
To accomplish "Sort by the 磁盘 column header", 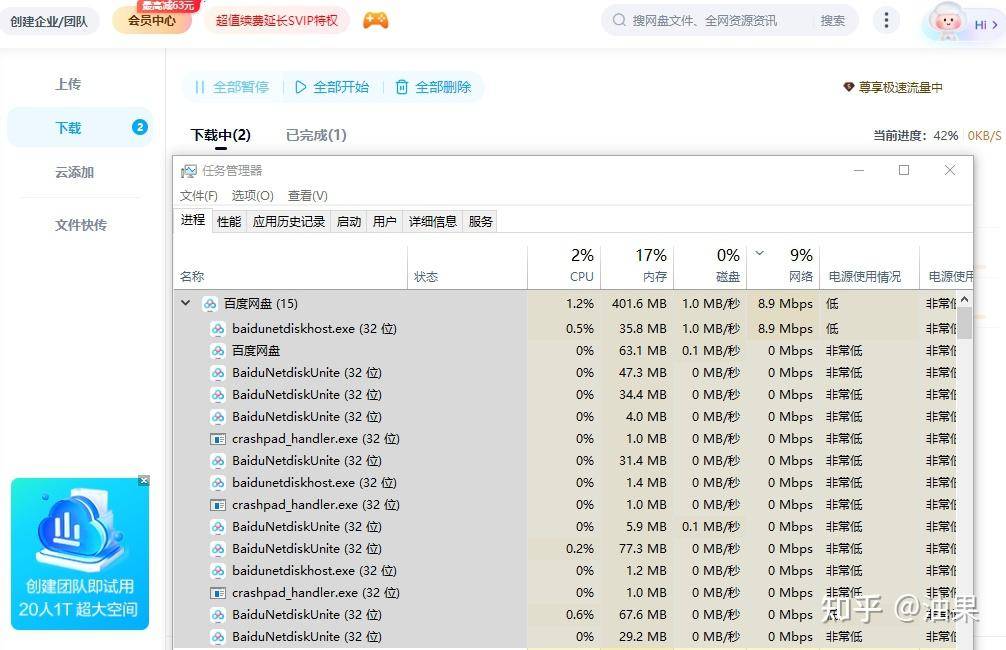I will (x=710, y=265).
